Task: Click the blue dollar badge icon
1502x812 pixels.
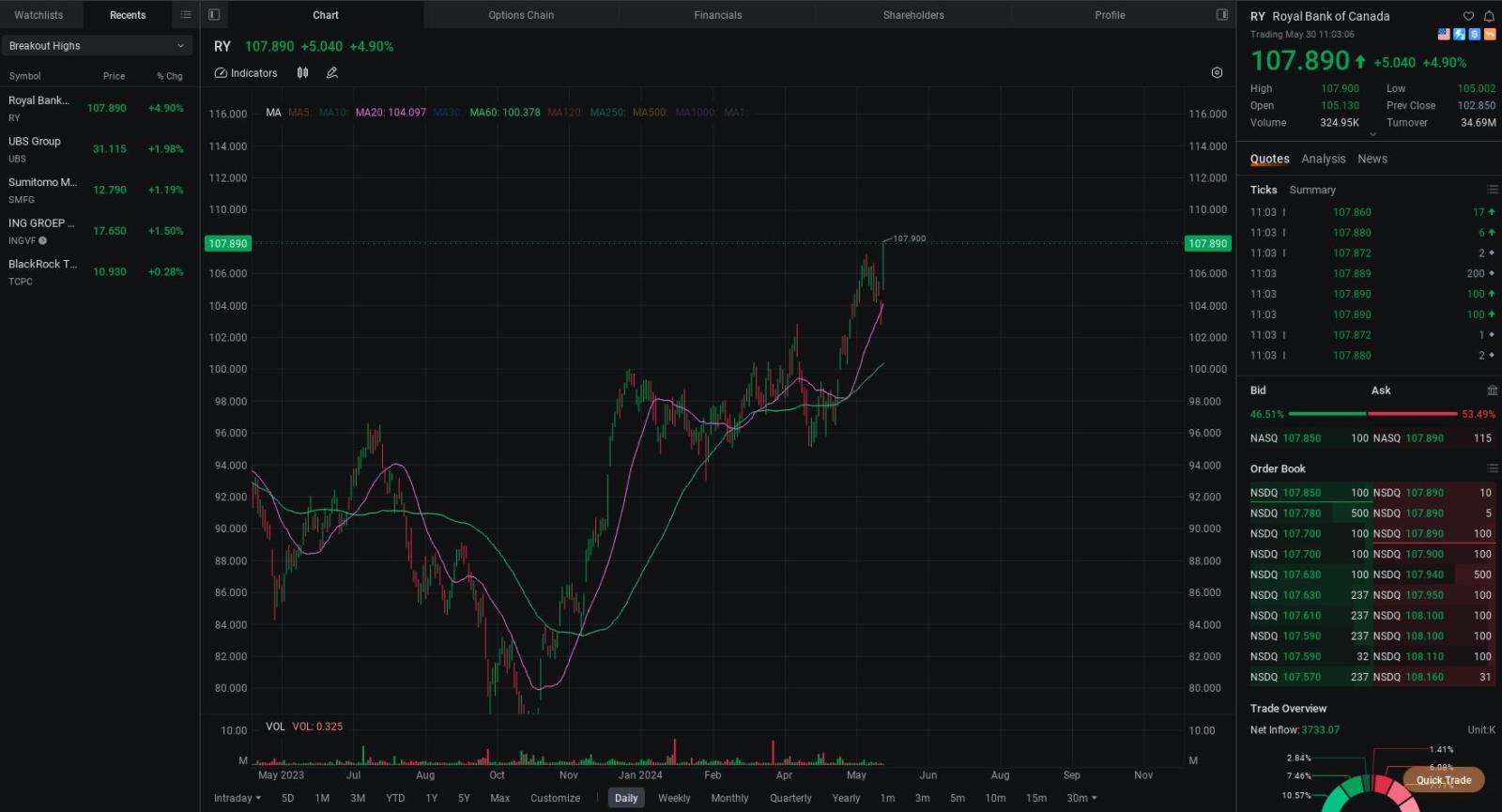Action: [1474, 35]
